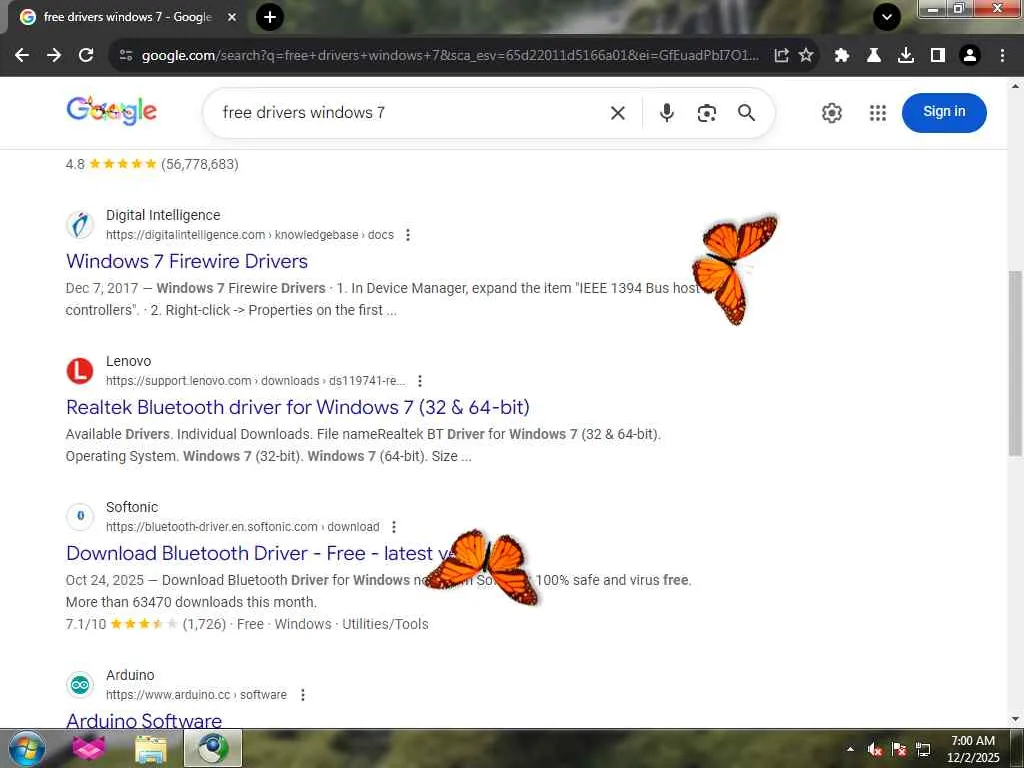The image size is (1024, 768).
Task: Open more options for Arduino result
Action: point(302,695)
